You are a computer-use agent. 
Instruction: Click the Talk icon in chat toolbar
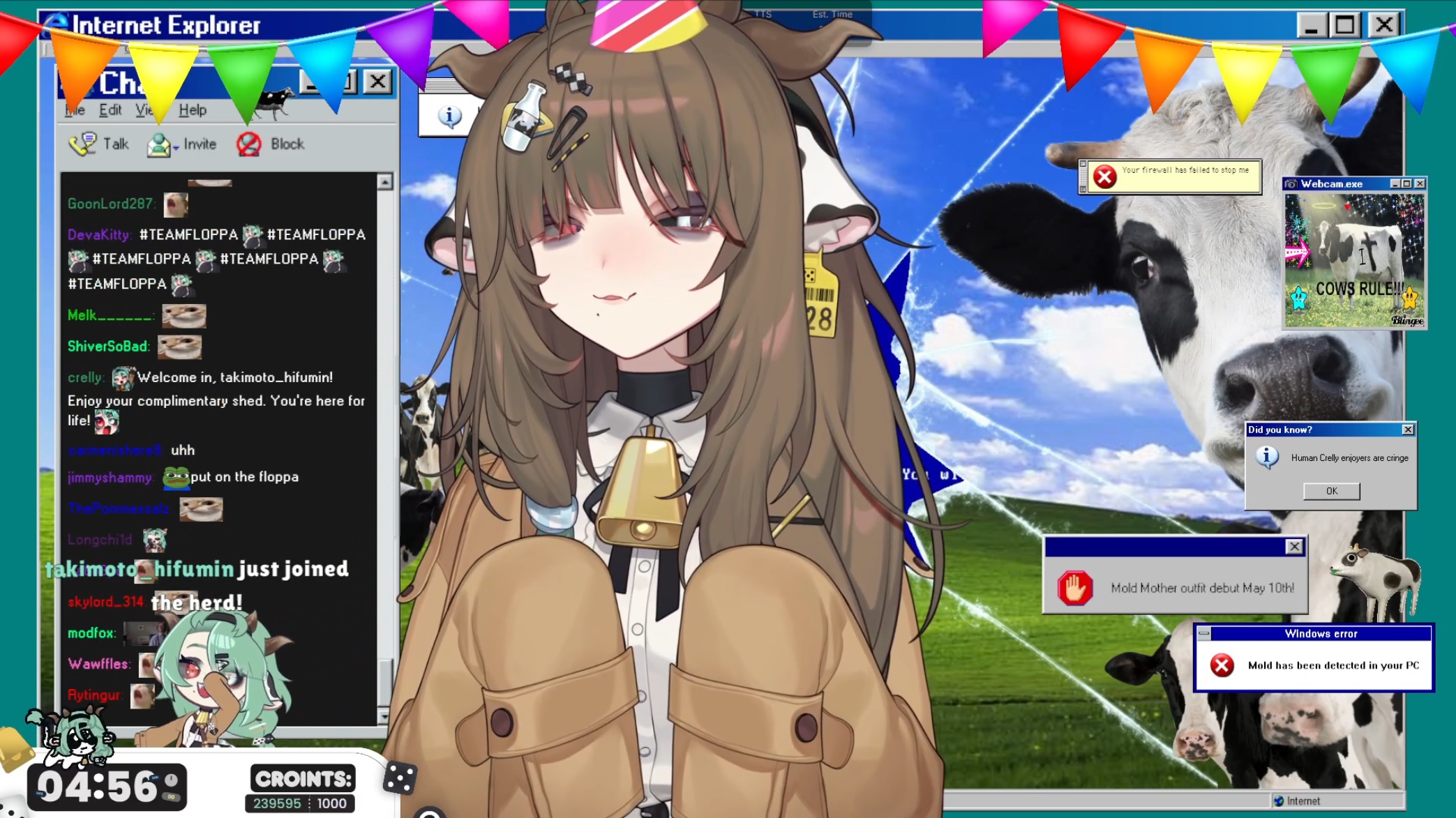[x=83, y=144]
